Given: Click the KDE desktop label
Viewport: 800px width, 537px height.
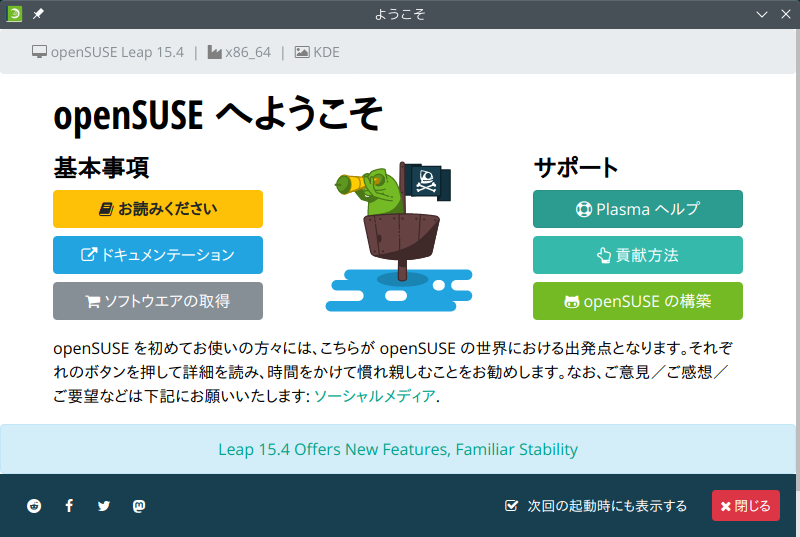Looking at the screenshot, I should pyautogui.click(x=327, y=52).
